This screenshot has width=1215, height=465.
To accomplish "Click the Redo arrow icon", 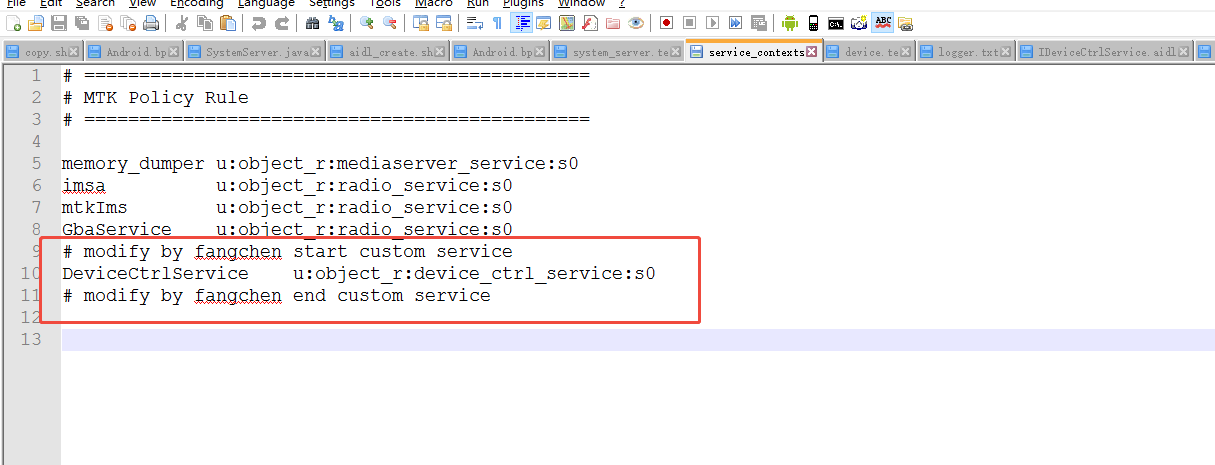I will (282, 22).
